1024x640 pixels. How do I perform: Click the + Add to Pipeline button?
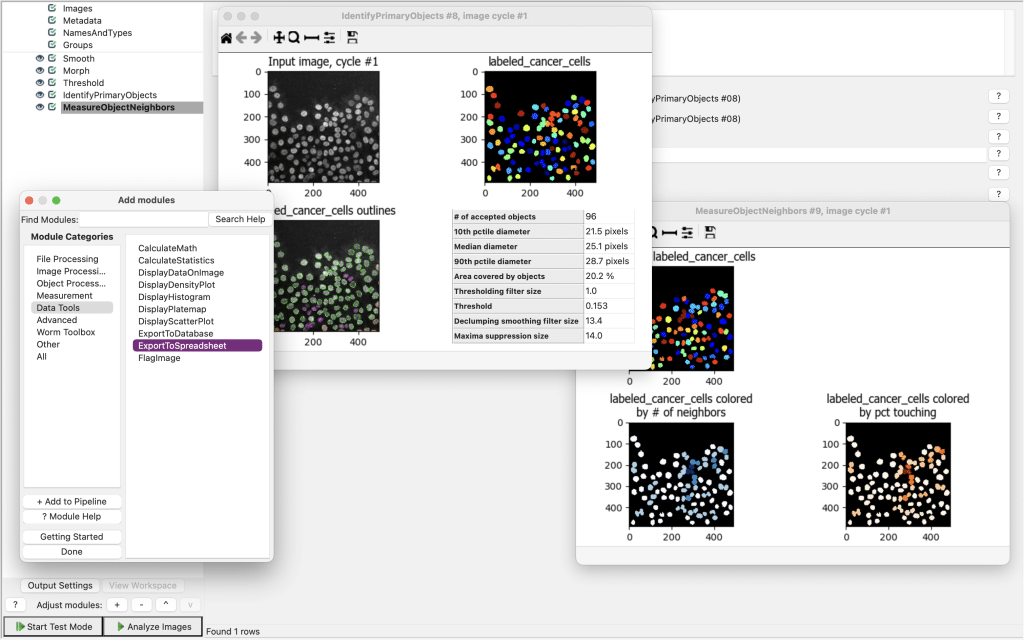pos(72,501)
